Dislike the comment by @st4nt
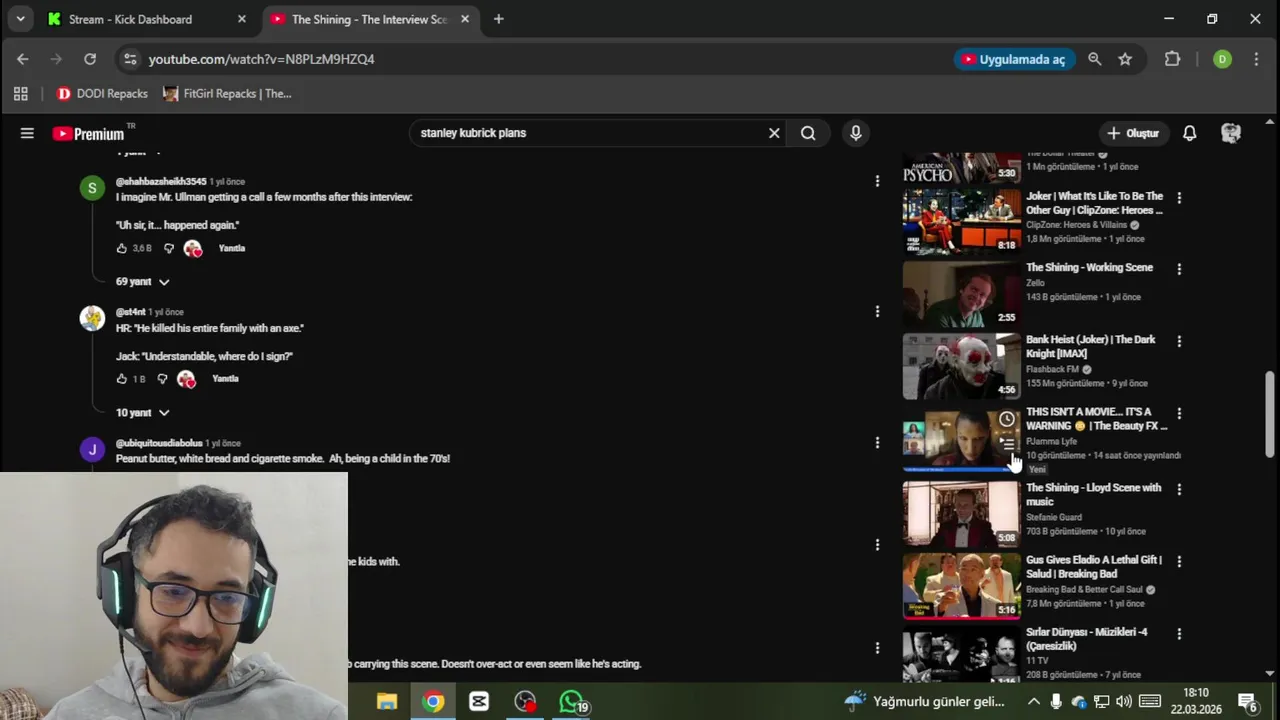This screenshot has height=720, width=1280. pyautogui.click(x=162, y=379)
